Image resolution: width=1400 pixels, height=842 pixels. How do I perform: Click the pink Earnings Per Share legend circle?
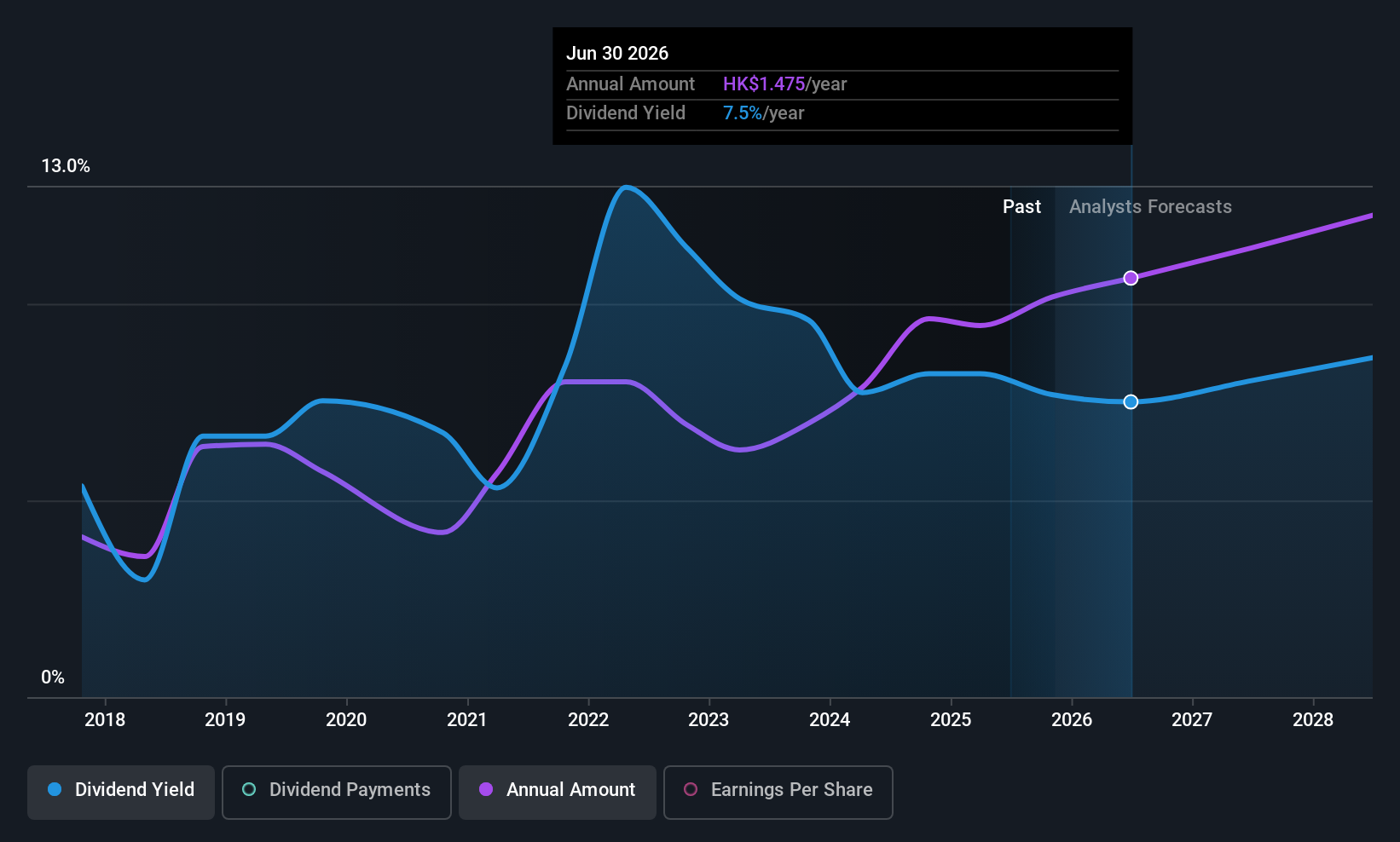[x=691, y=791]
